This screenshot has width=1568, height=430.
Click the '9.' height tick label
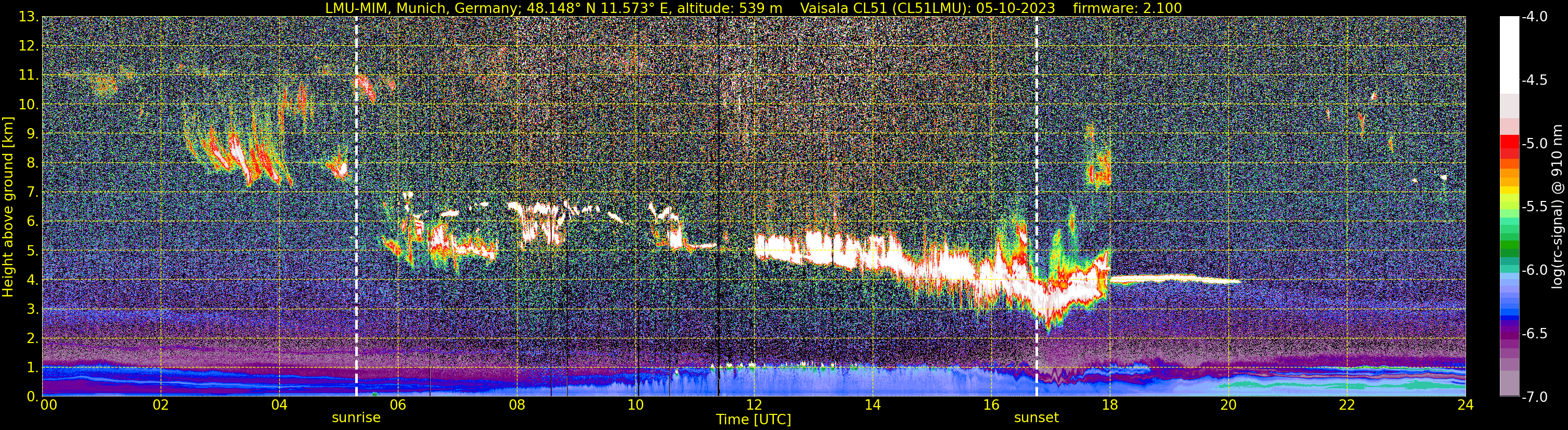(x=32, y=134)
